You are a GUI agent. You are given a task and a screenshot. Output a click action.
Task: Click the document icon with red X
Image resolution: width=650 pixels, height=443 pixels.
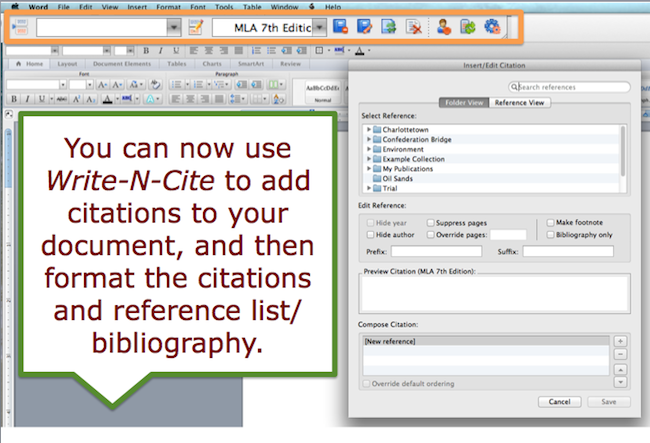[x=413, y=27]
